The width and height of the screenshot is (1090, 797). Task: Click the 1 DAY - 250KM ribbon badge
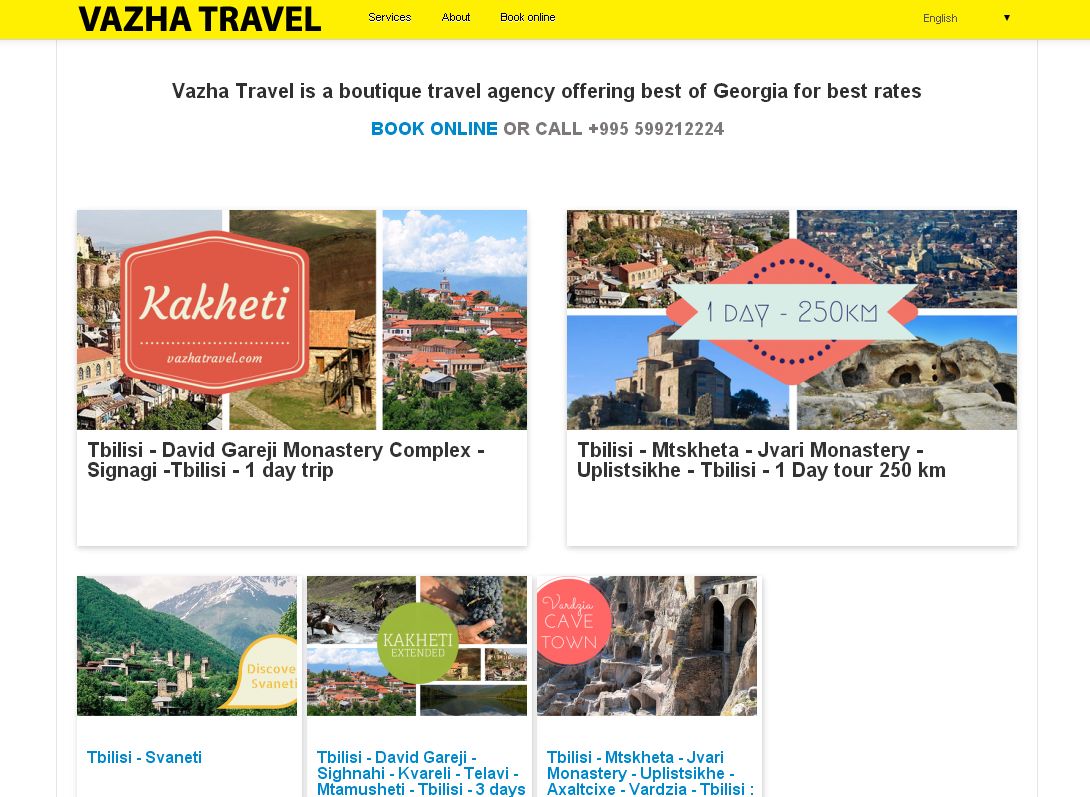click(792, 312)
